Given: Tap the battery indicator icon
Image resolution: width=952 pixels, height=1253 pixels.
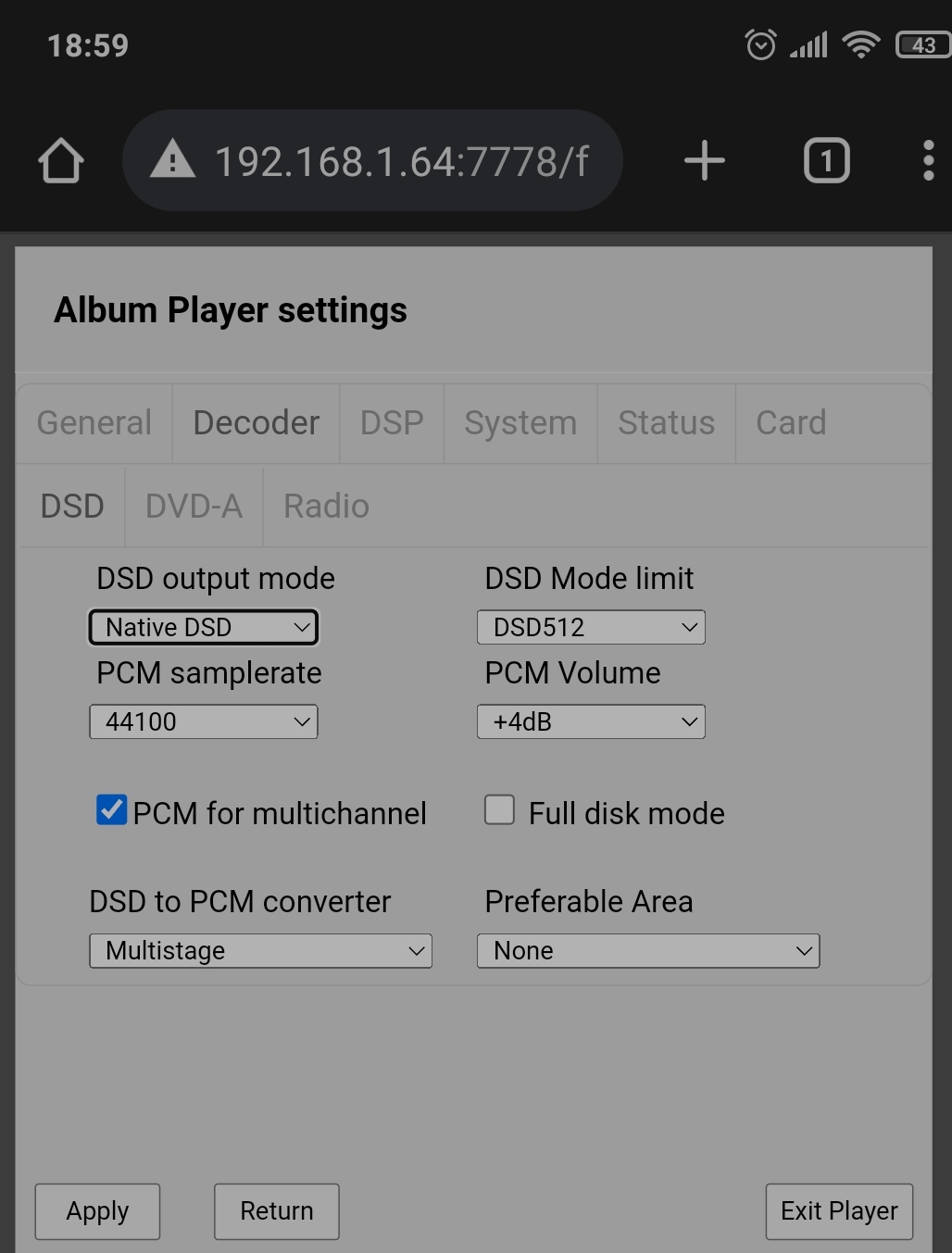Looking at the screenshot, I should 921,44.
